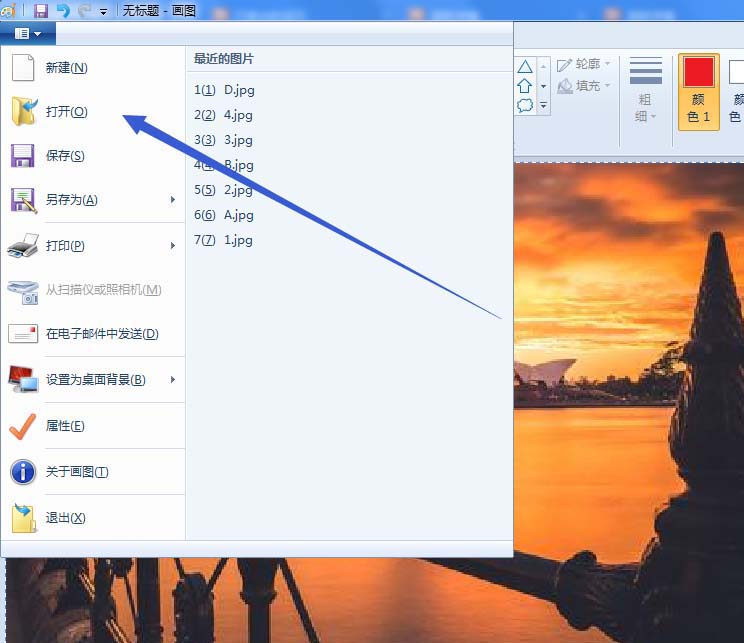Expand the Save As (另存为) submenu arrow
This screenshot has width=744, height=643.
(173, 200)
